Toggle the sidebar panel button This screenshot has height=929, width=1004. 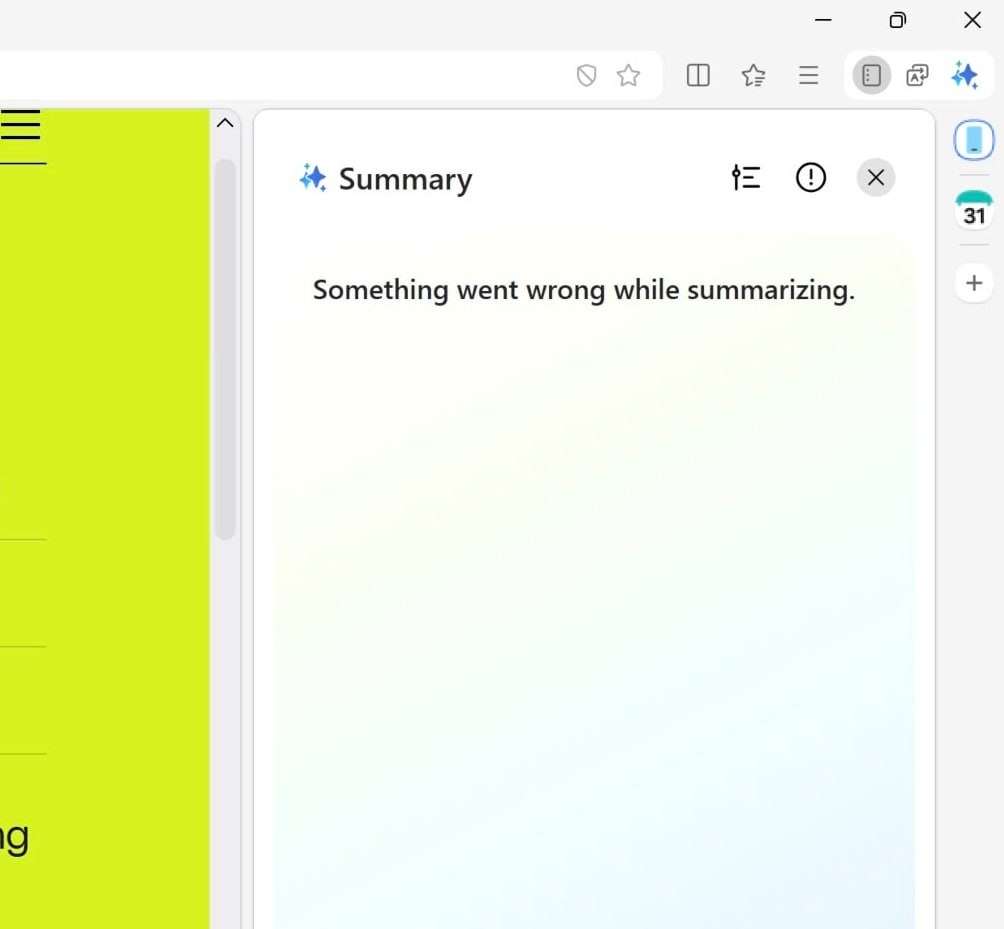tap(871, 76)
